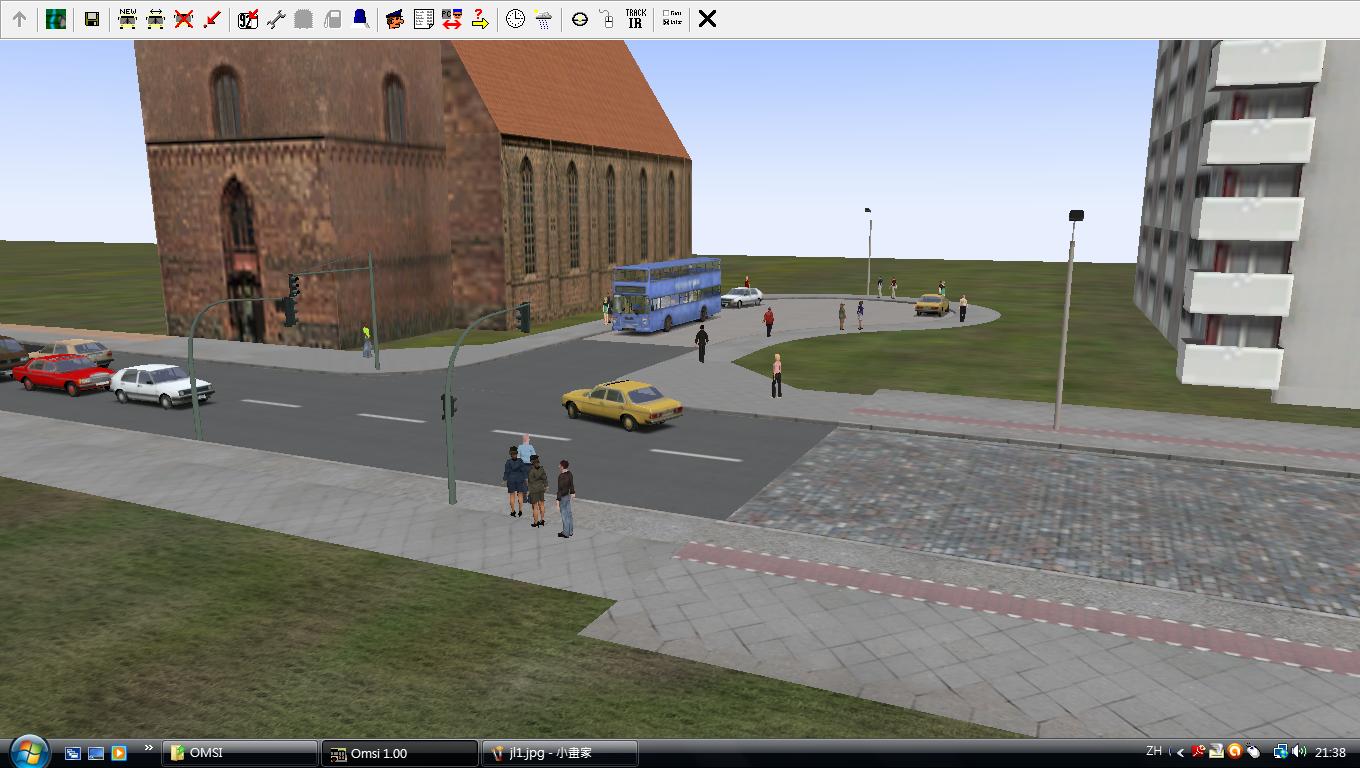This screenshot has height=768, width=1360.
Task: Switch to the jl1.jpg taskbar button
Action: [x=560, y=753]
